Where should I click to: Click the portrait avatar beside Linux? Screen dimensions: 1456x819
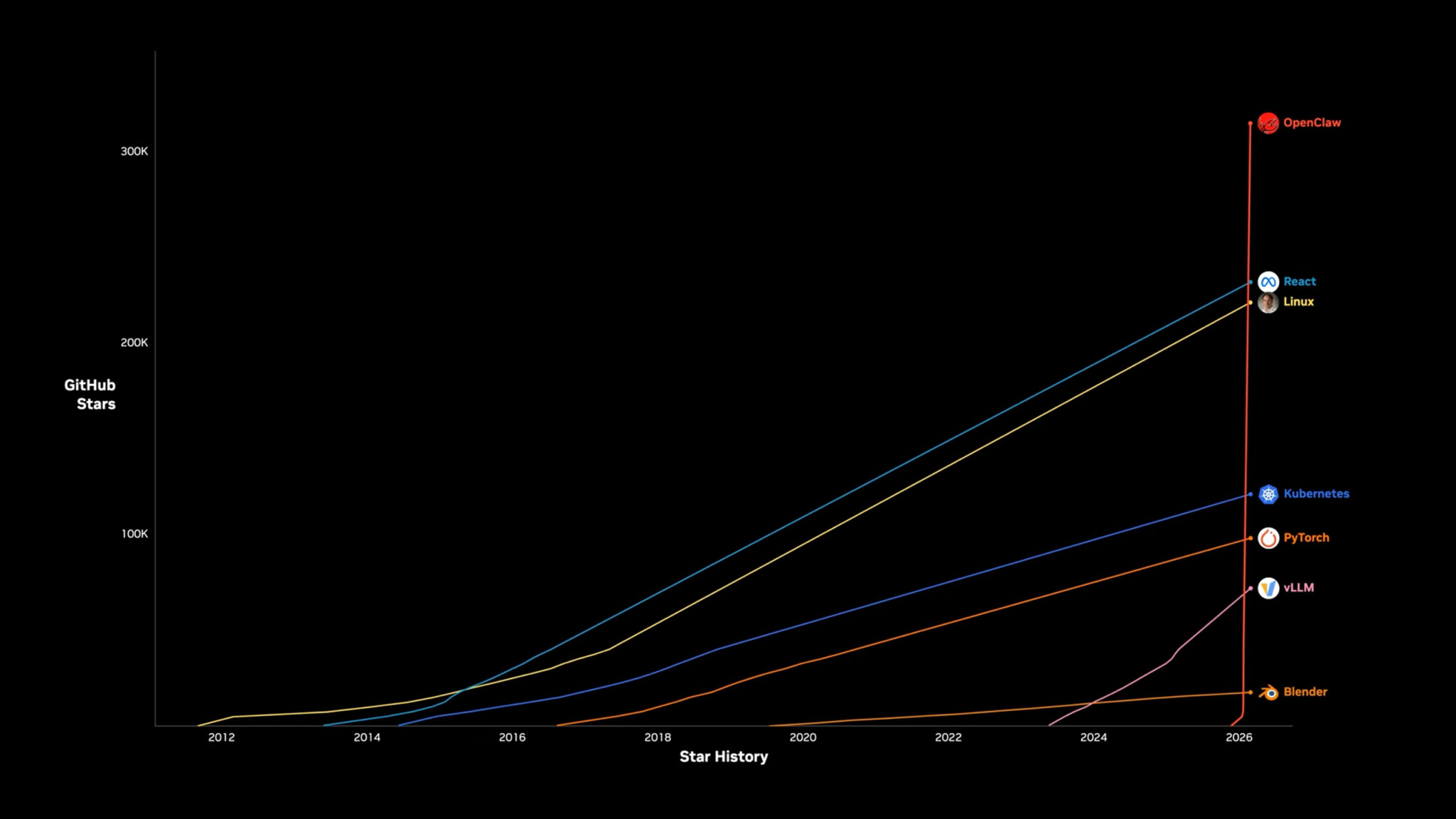tap(1268, 302)
